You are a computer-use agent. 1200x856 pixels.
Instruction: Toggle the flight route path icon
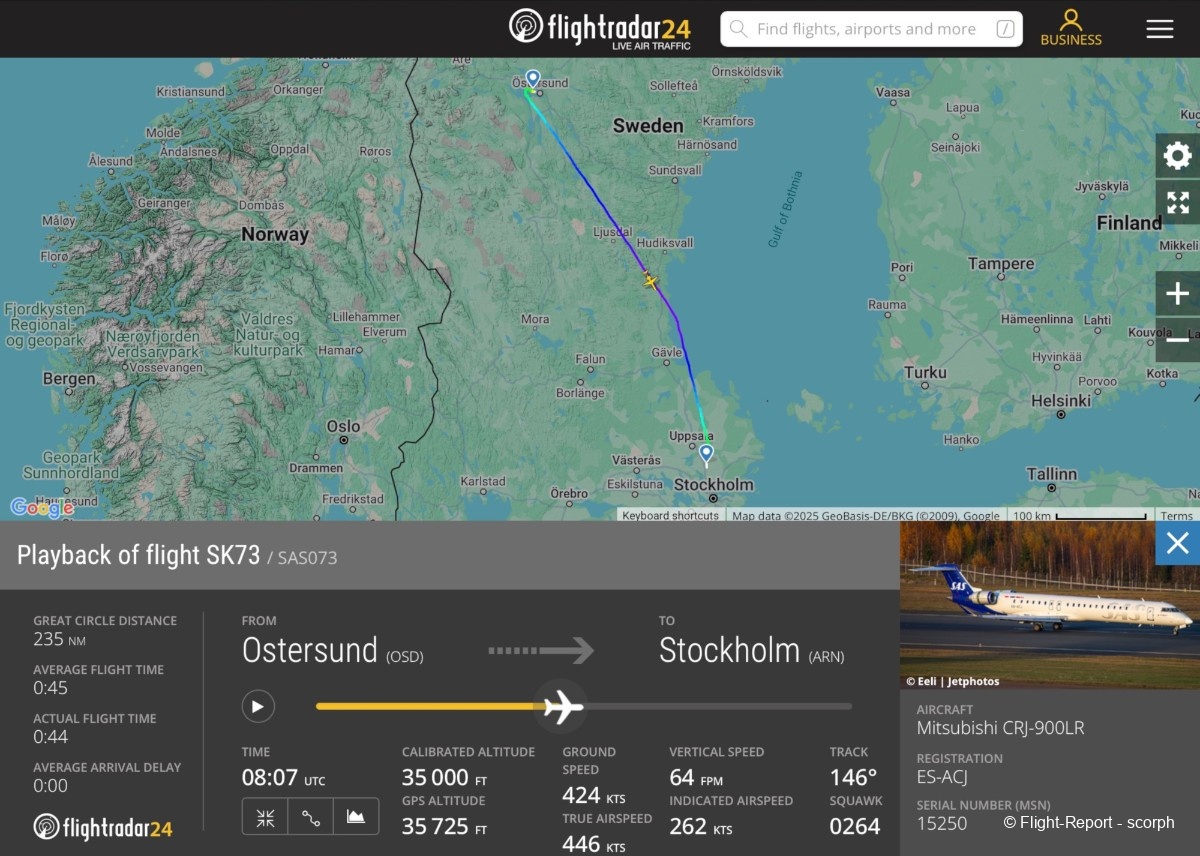pyautogui.click(x=311, y=817)
